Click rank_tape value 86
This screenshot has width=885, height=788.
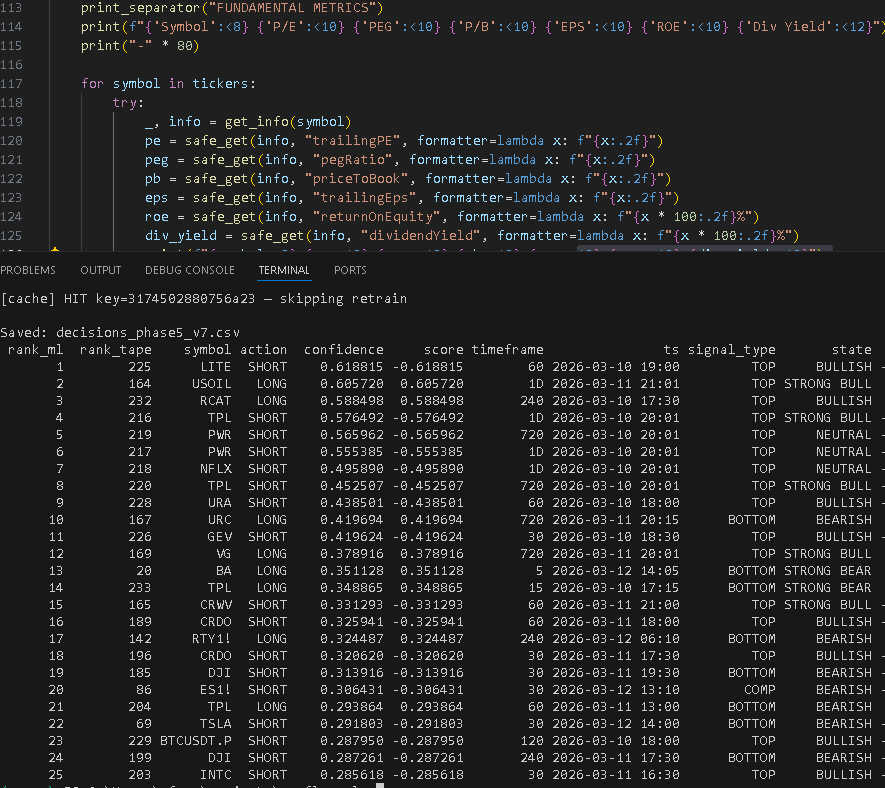coord(143,690)
